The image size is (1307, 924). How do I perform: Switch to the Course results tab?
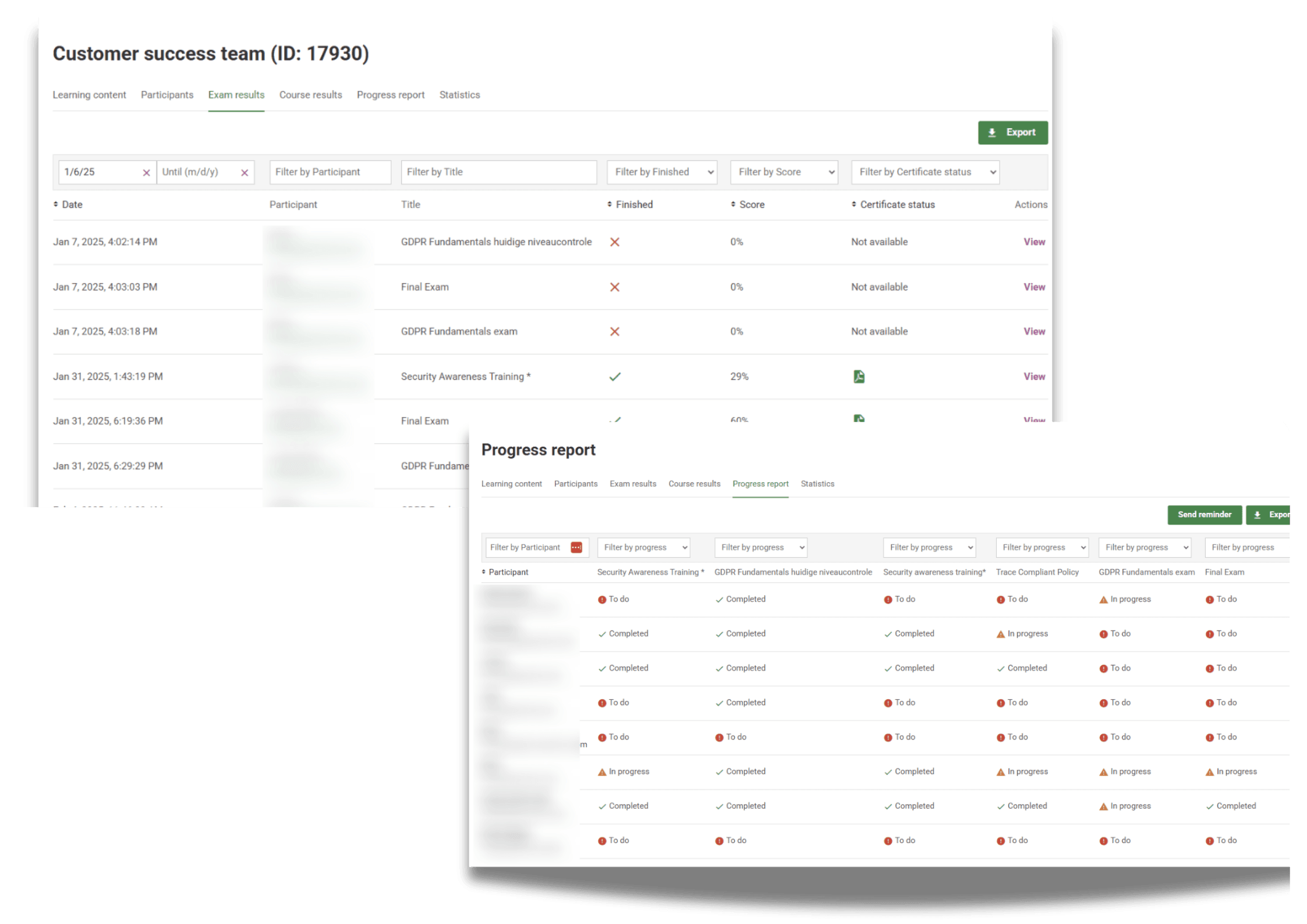(x=310, y=95)
